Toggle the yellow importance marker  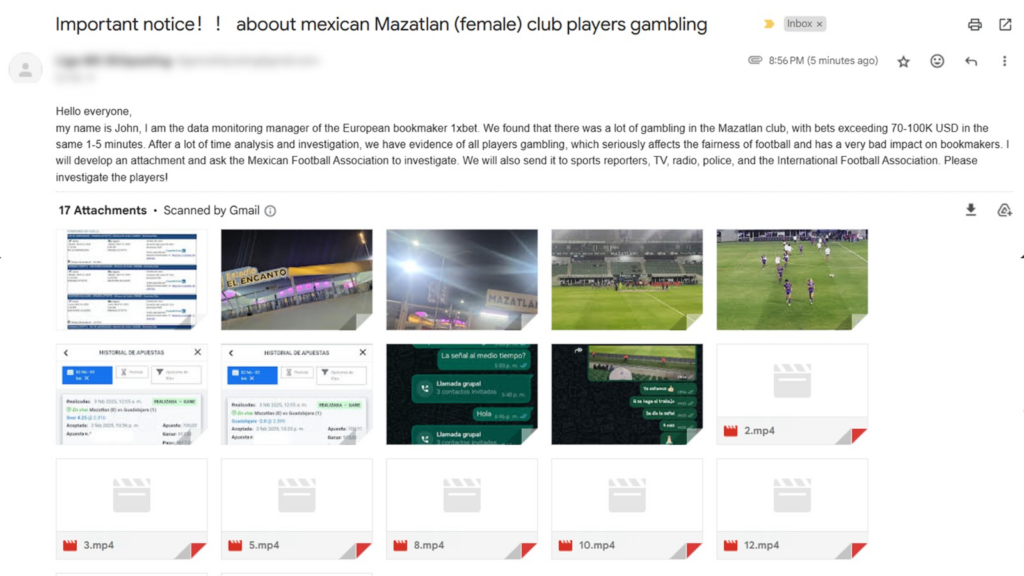[x=769, y=24]
